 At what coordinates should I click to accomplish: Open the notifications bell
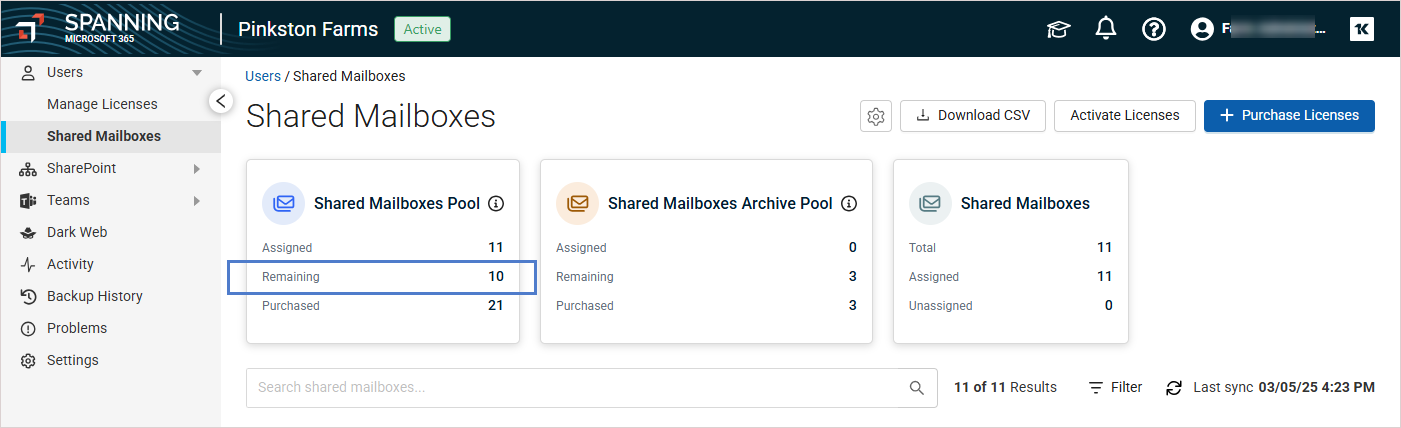point(1105,29)
